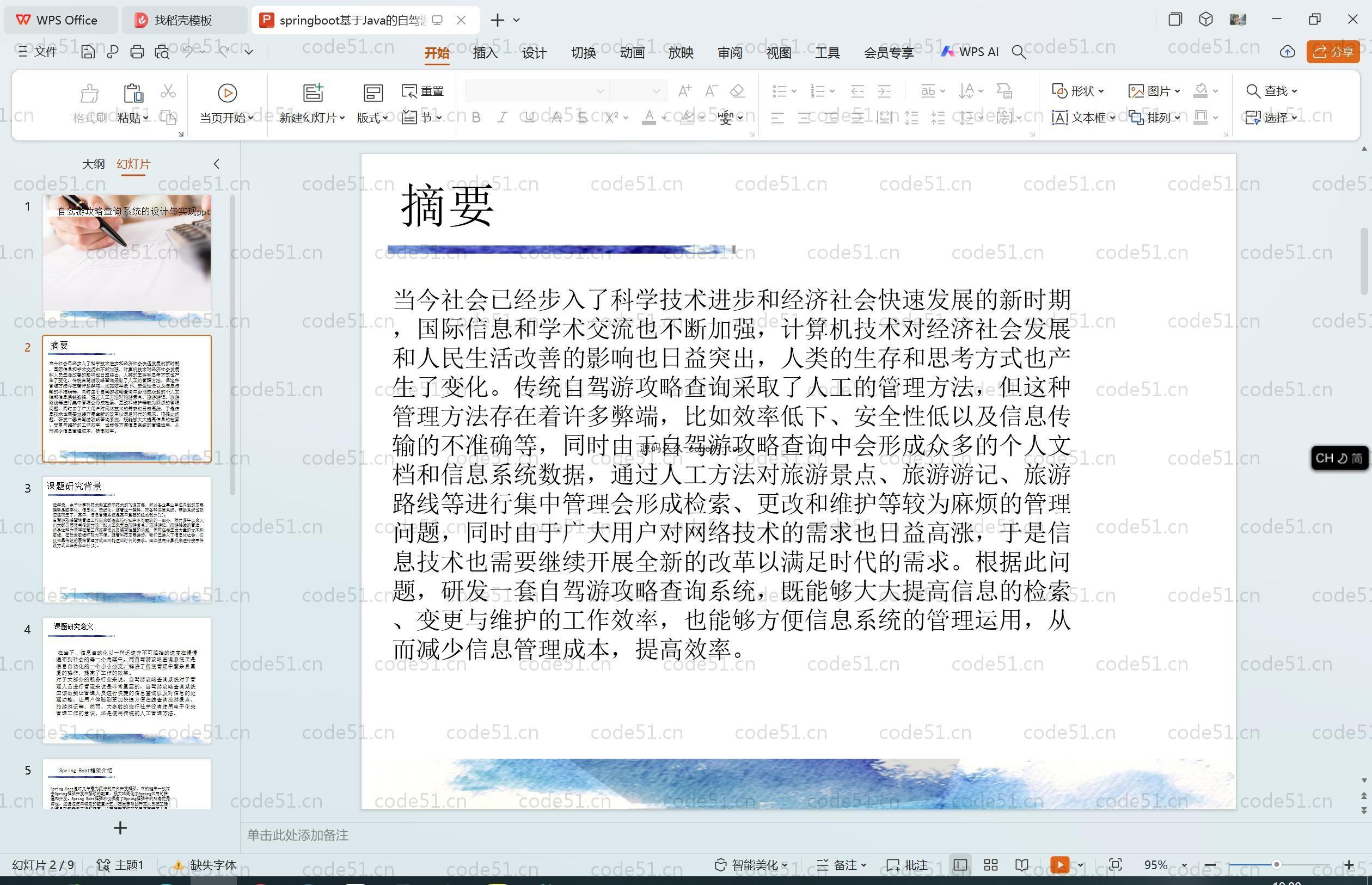Toggle Bold formatting

tap(476, 118)
